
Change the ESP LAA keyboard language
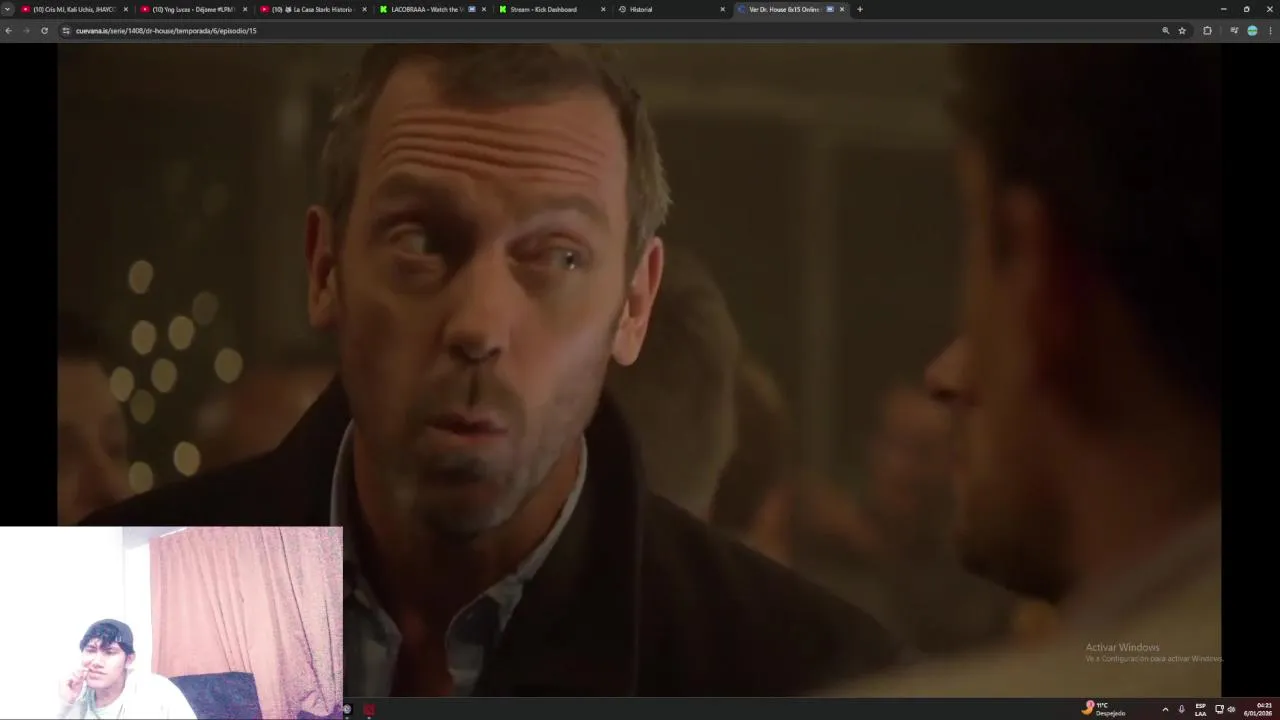[x=1201, y=709]
